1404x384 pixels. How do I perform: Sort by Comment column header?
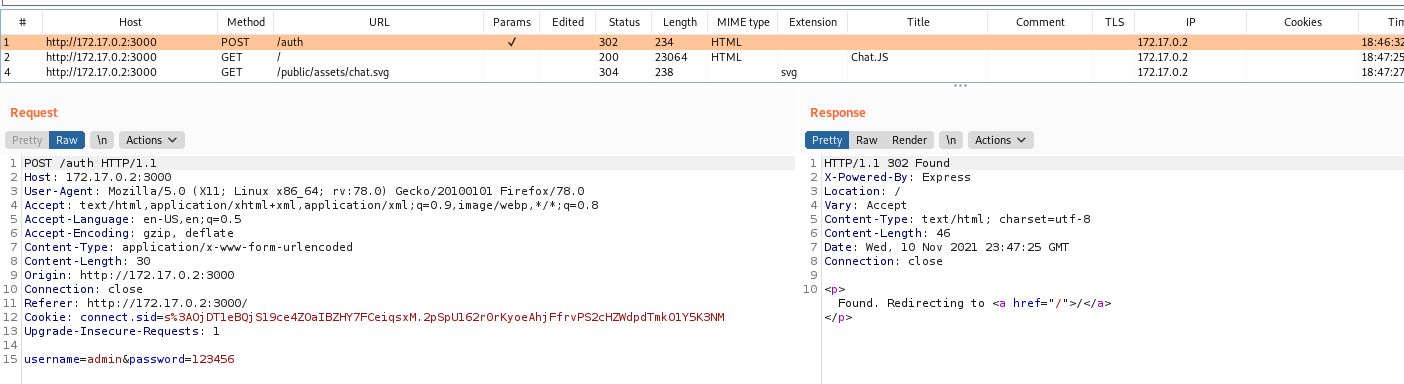pos(1040,22)
